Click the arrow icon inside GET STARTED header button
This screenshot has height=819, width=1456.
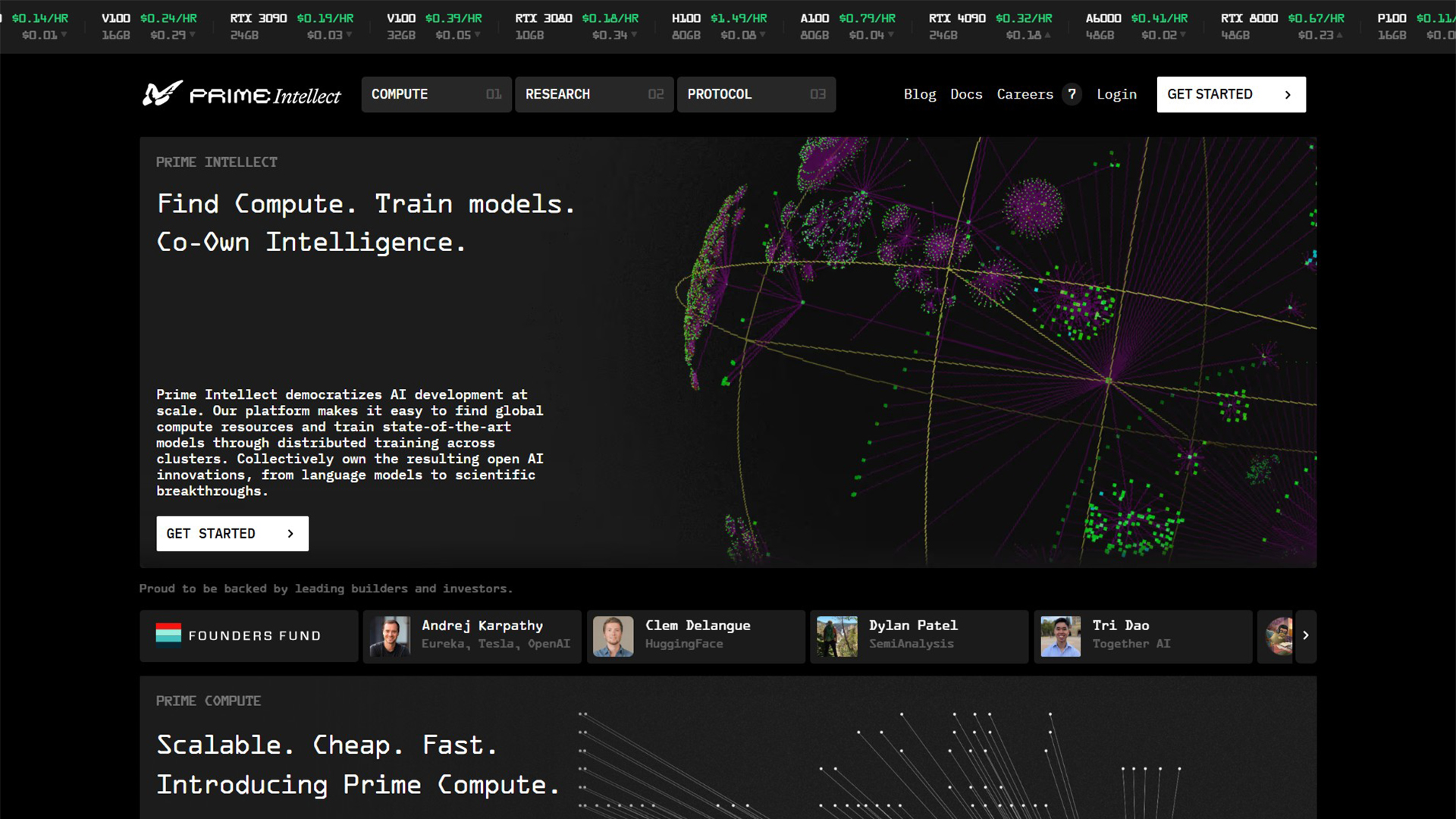pyautogui.click(x=1287, y=94)
